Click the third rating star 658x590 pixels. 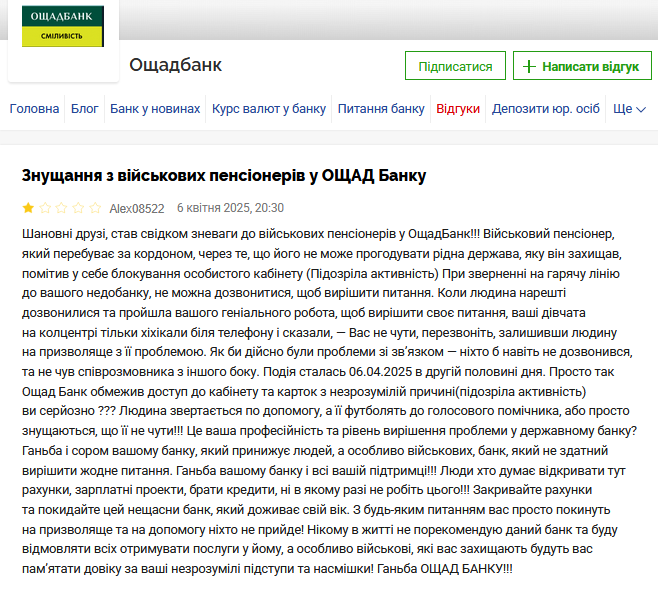pyautogui.click(x=62, y=209)
